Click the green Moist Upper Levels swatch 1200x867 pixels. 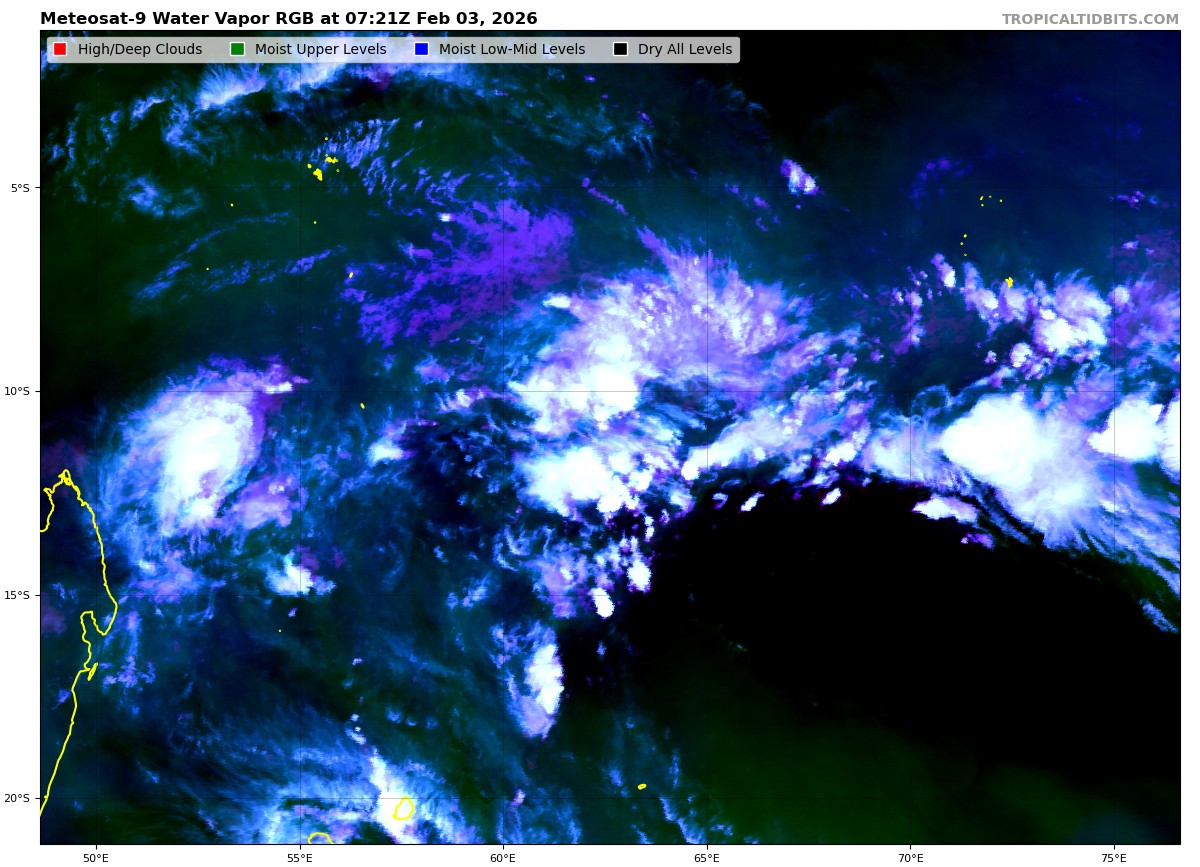237,50
